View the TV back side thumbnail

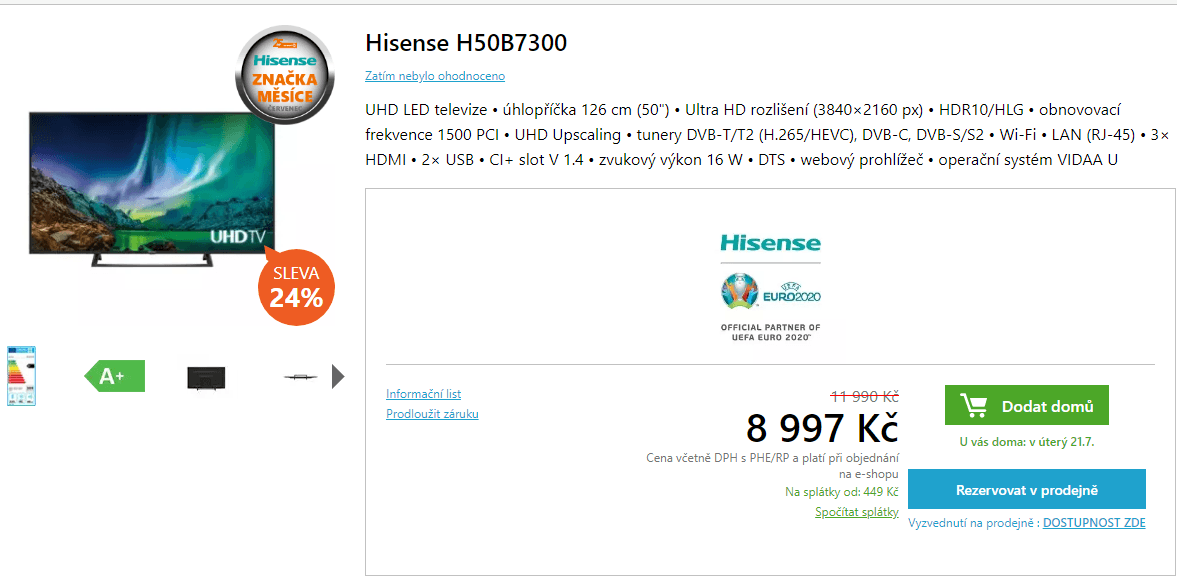[x=206, y=377]
